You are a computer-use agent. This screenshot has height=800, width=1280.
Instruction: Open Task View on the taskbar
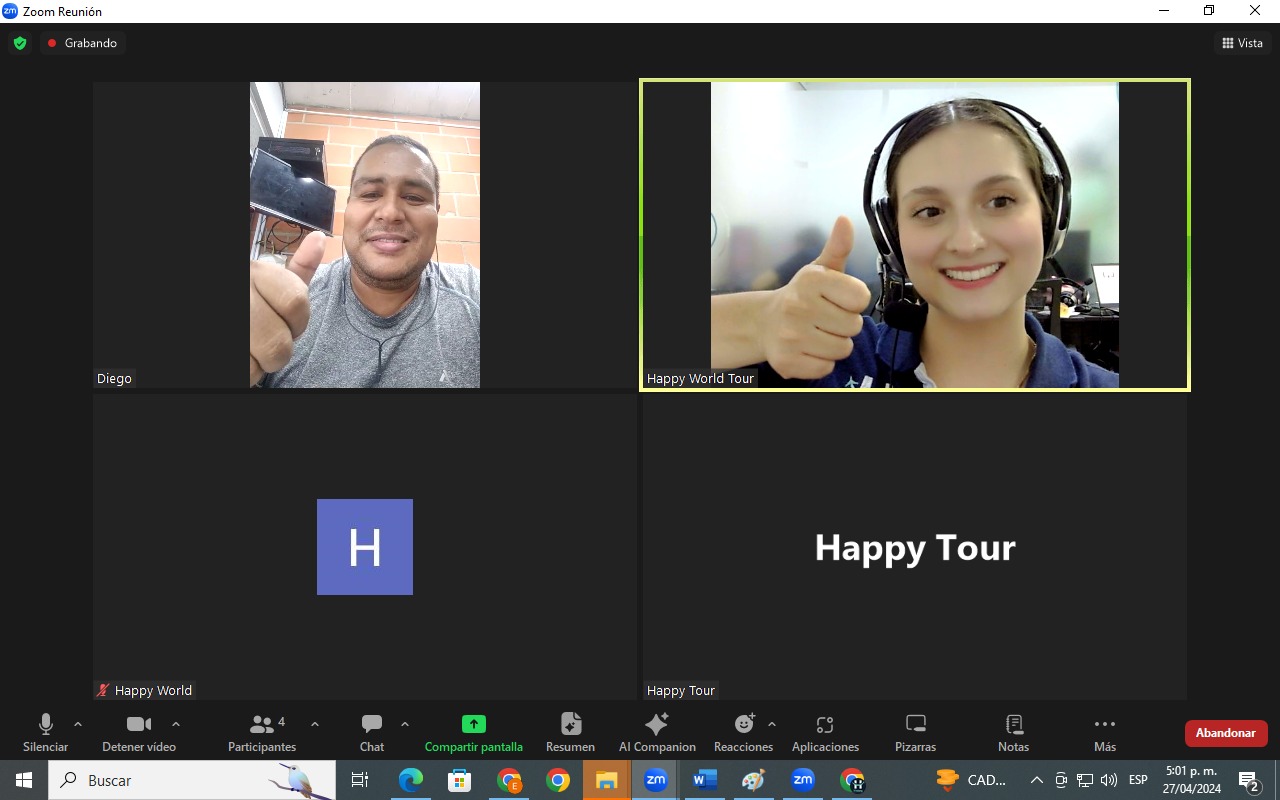coord(360,780)
